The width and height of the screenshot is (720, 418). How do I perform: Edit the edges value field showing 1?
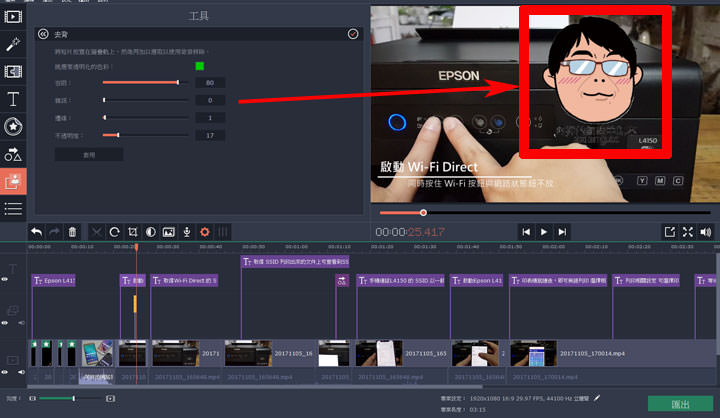click(x=210, y=118)
